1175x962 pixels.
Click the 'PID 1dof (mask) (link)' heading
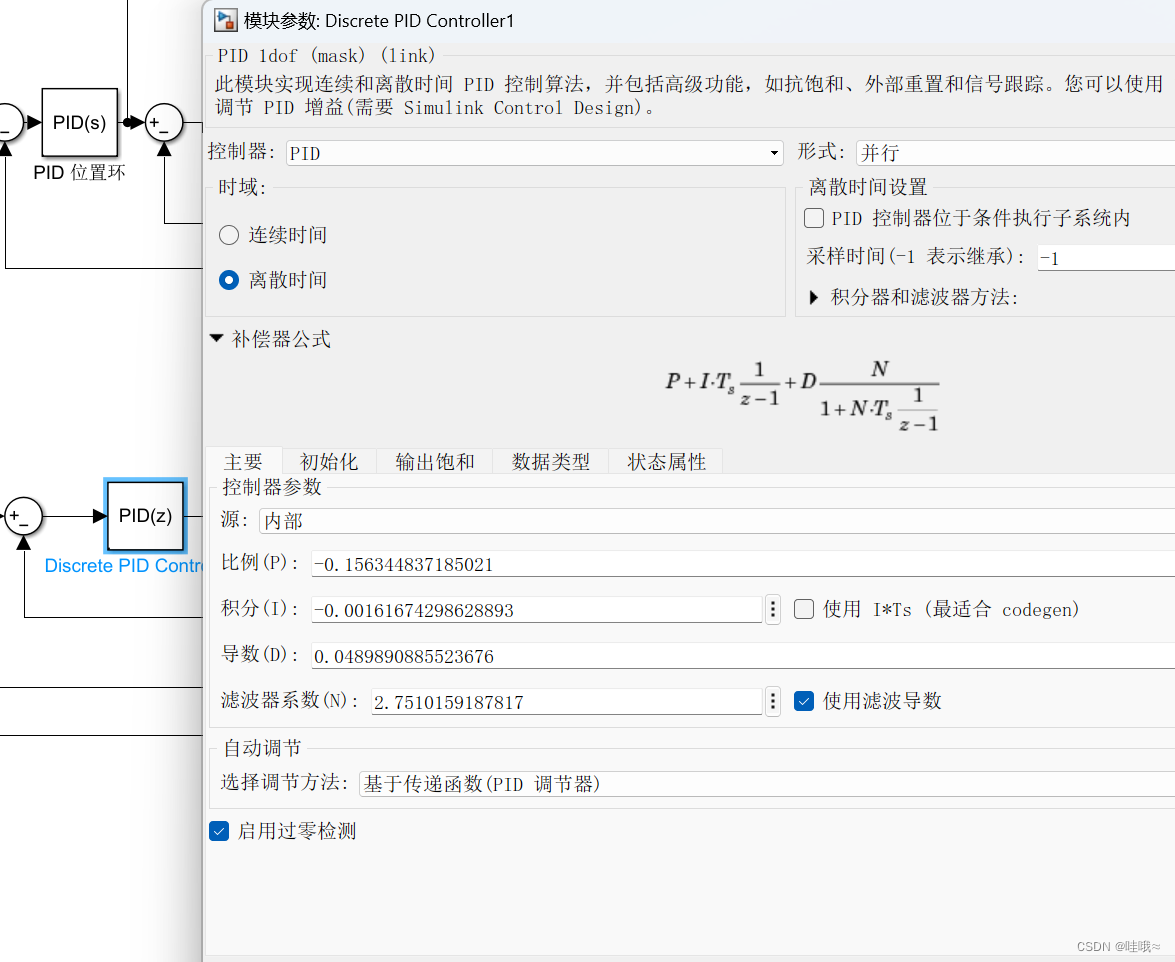coord(326,55)
